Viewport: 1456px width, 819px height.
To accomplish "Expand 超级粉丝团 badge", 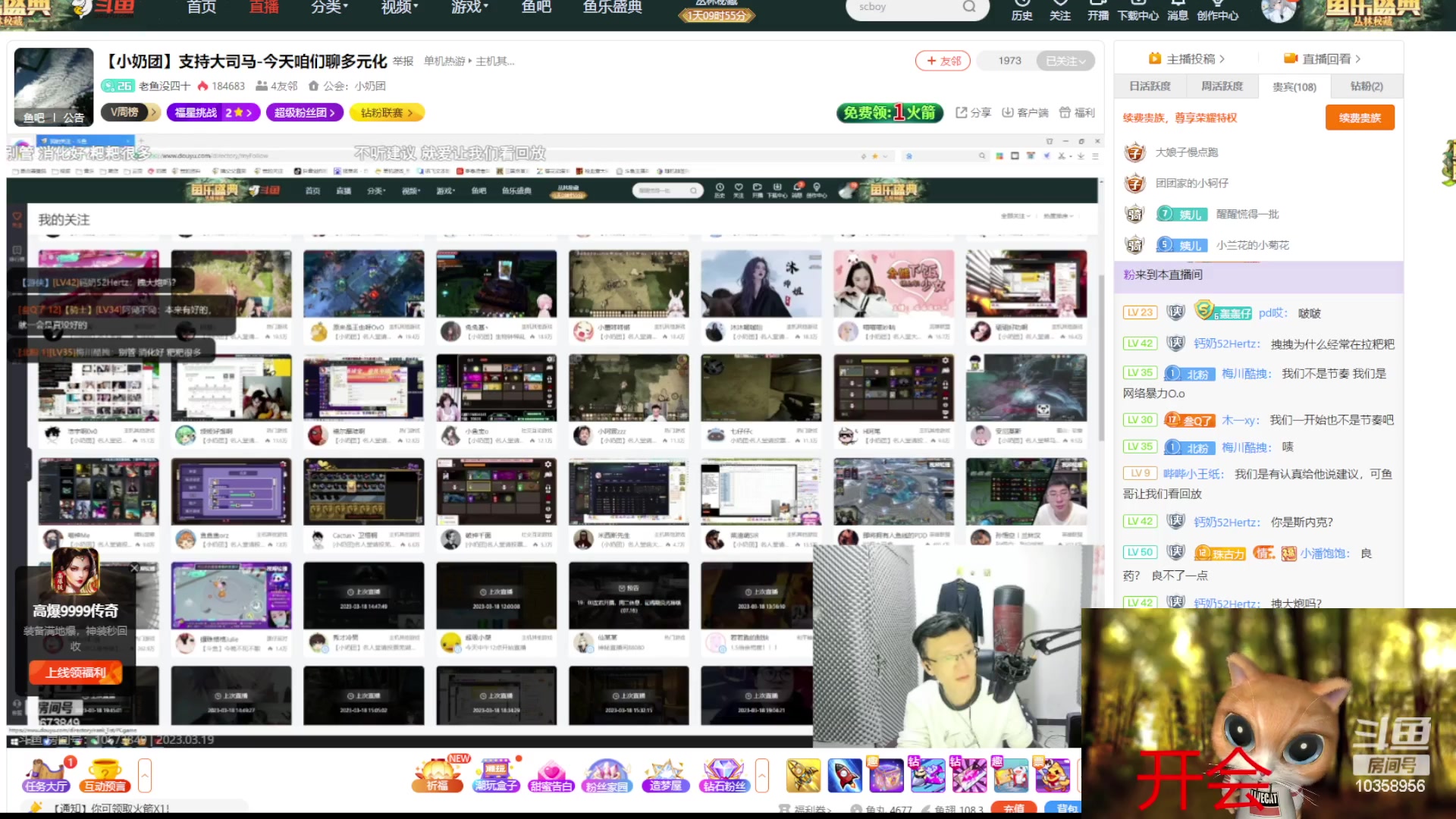I will [x=305, y=112].
